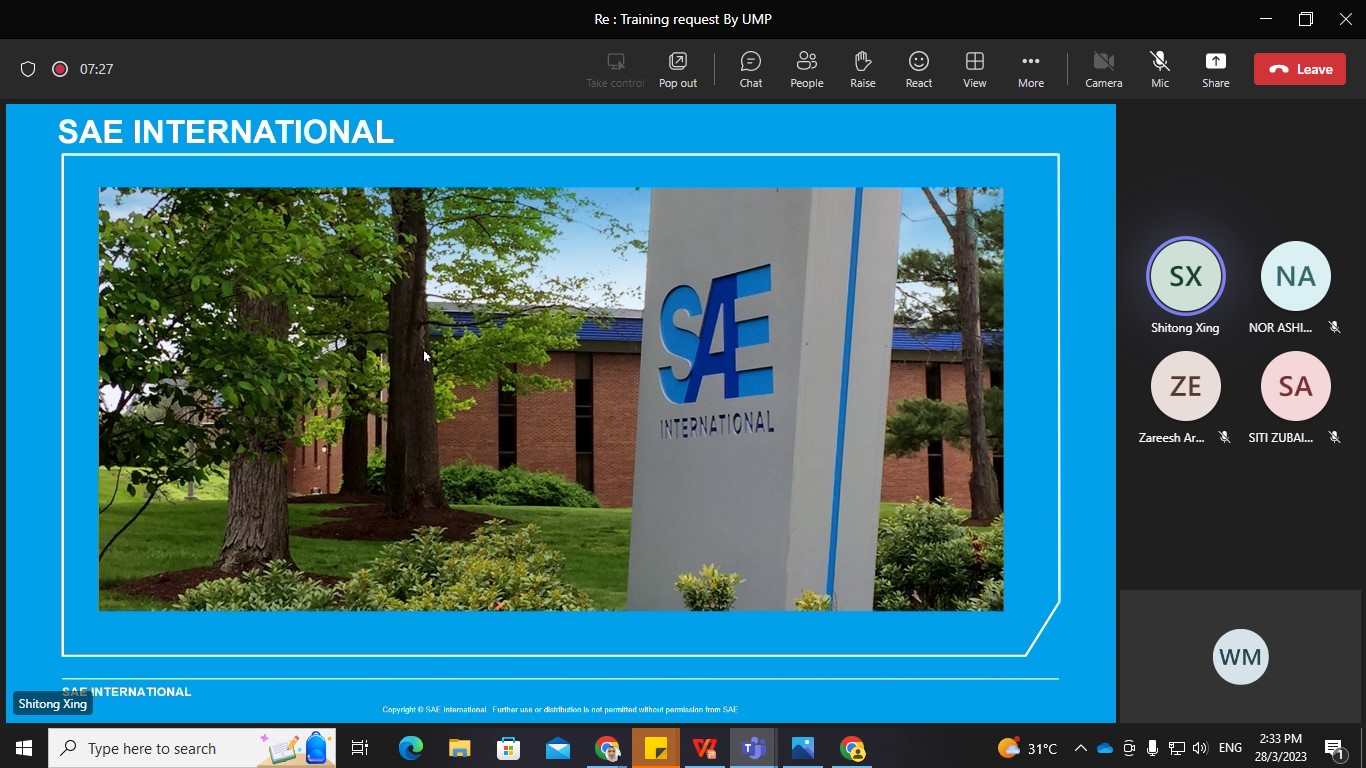Open File Explorer from the taskbar

[459, 748]
